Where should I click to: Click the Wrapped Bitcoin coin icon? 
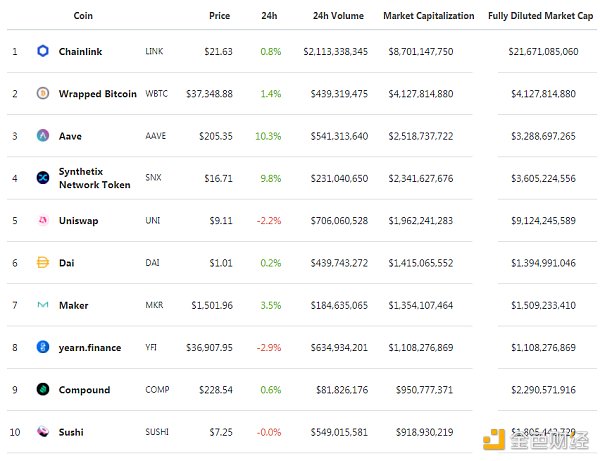[x=43, y=93]
